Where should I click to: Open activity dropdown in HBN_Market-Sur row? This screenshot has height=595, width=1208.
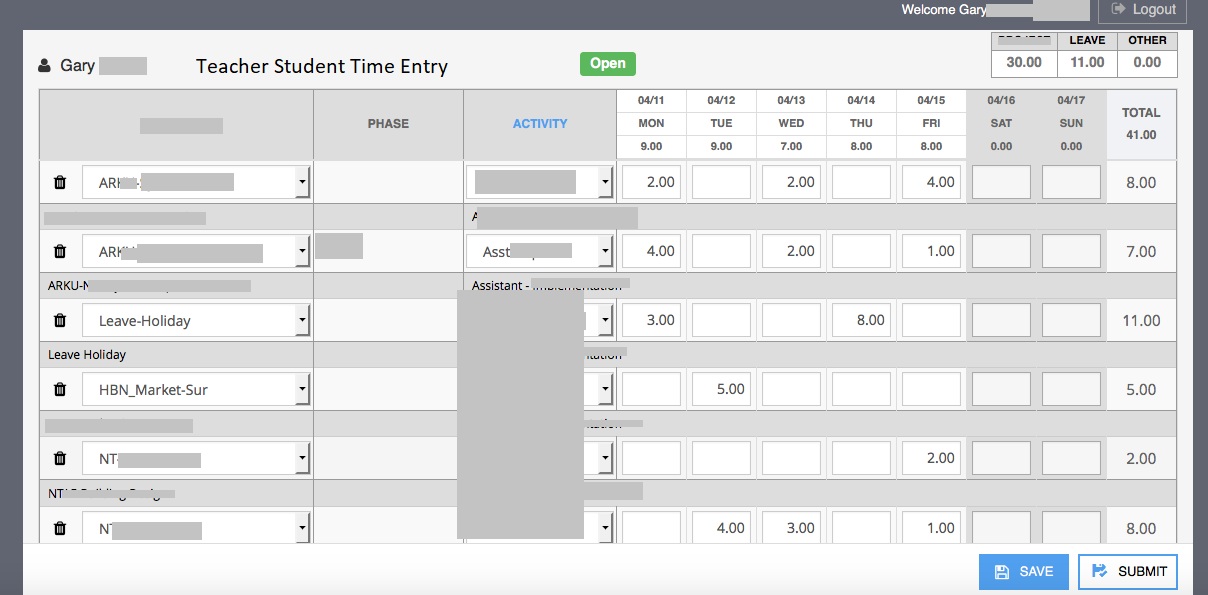(605, 390)
